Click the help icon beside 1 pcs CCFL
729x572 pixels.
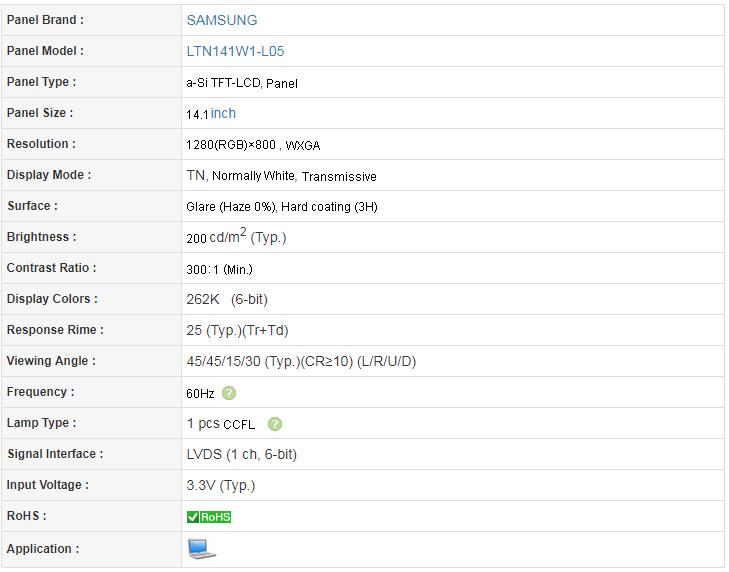(x=275, y=424)
